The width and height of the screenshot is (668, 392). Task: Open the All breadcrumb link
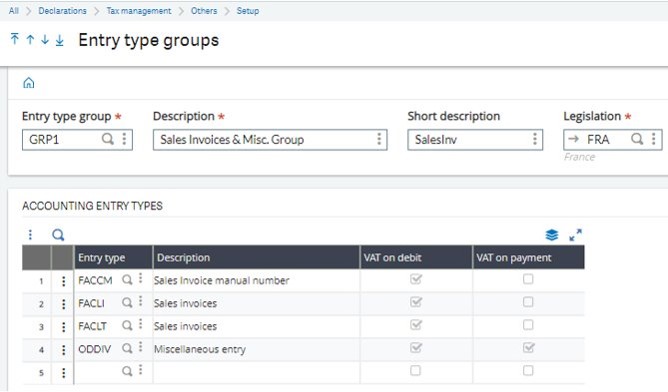tap(14, 11)
